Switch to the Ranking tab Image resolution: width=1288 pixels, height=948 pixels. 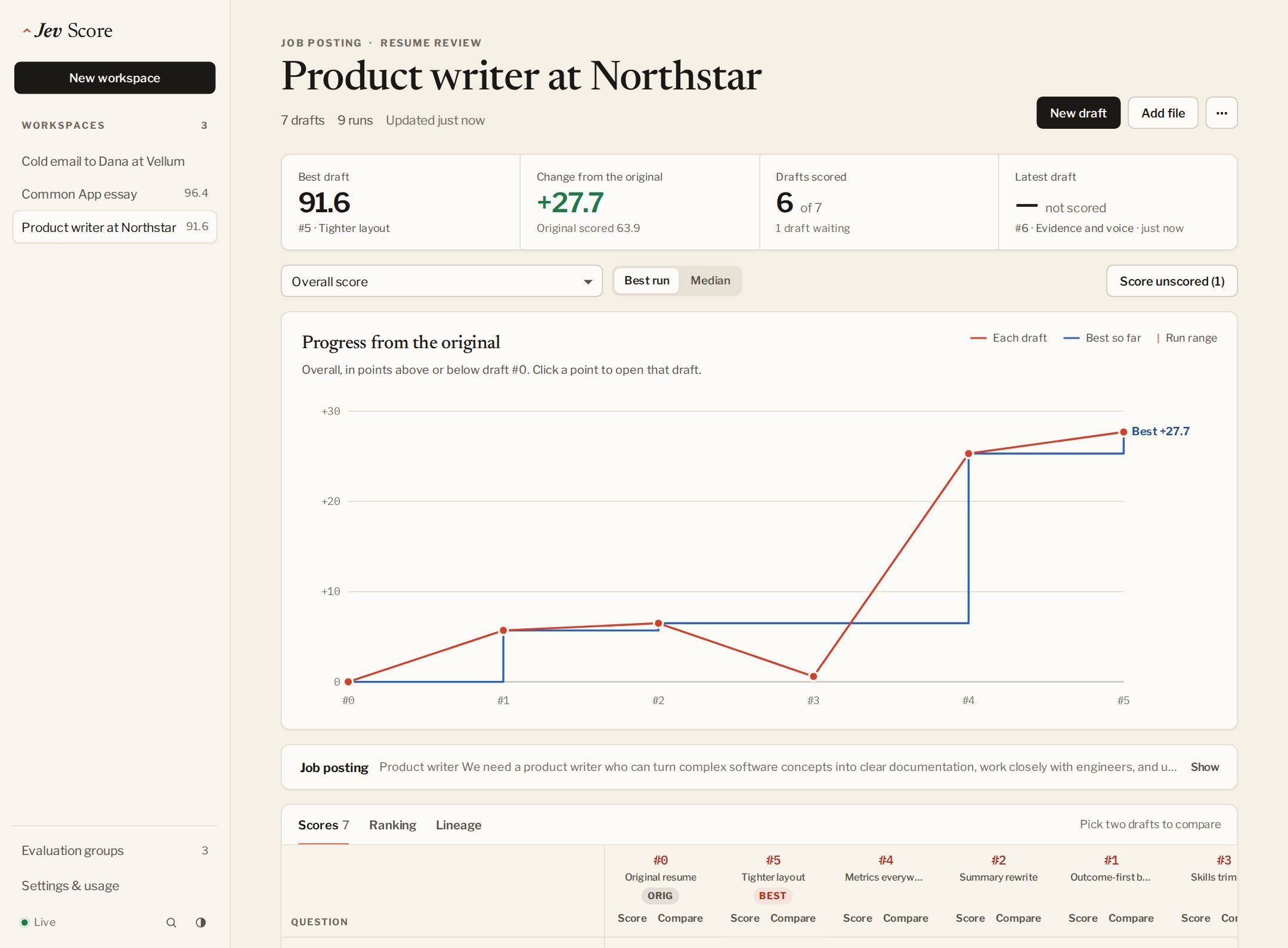(x=392, y=825)
